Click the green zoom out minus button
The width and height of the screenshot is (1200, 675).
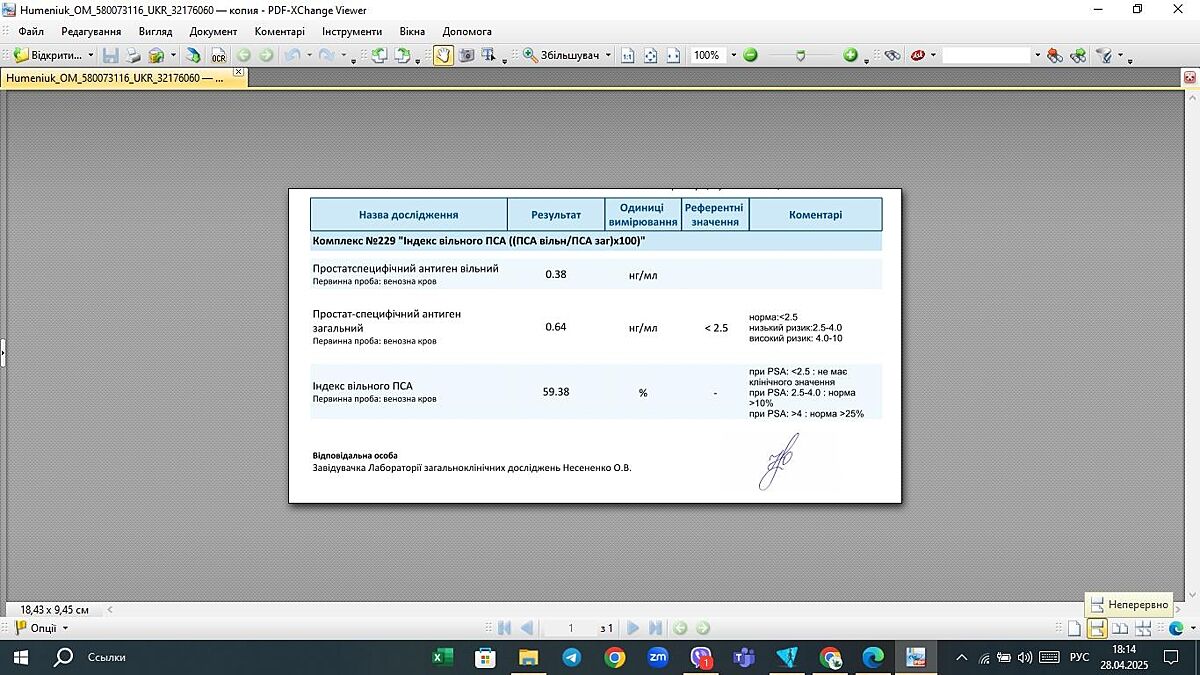[x=750, y=55]
